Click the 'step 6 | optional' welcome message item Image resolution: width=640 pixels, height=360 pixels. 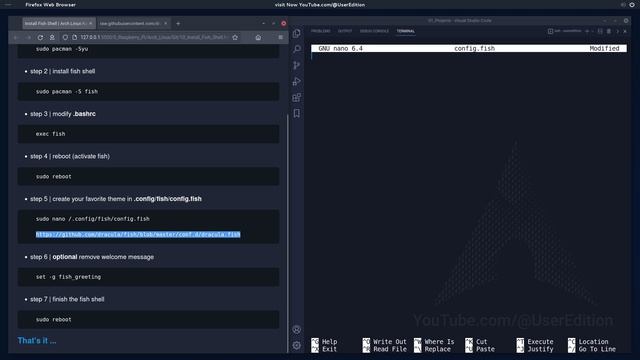point(92,257)
